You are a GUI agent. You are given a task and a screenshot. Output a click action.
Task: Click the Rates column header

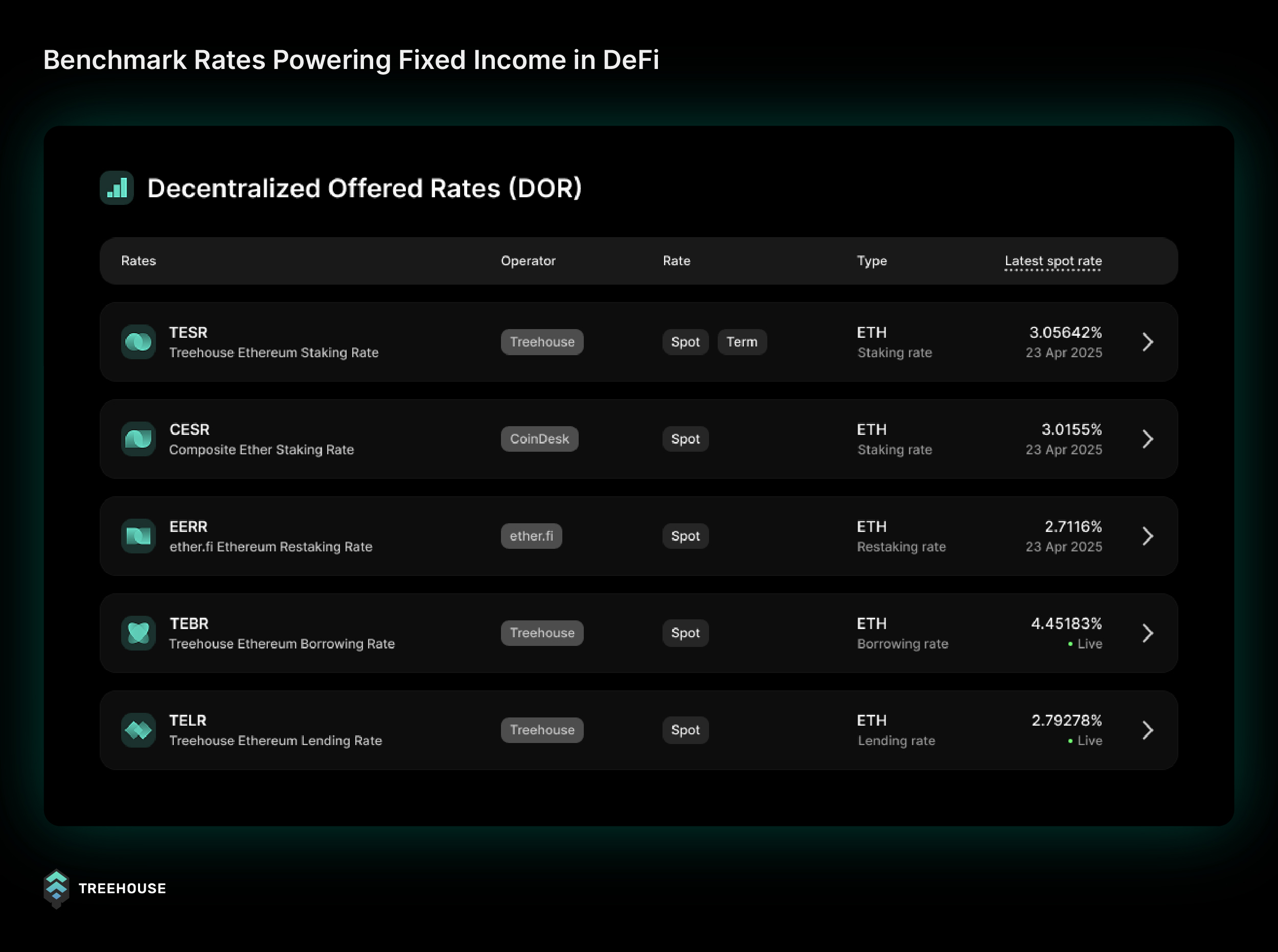coord(139,261)
